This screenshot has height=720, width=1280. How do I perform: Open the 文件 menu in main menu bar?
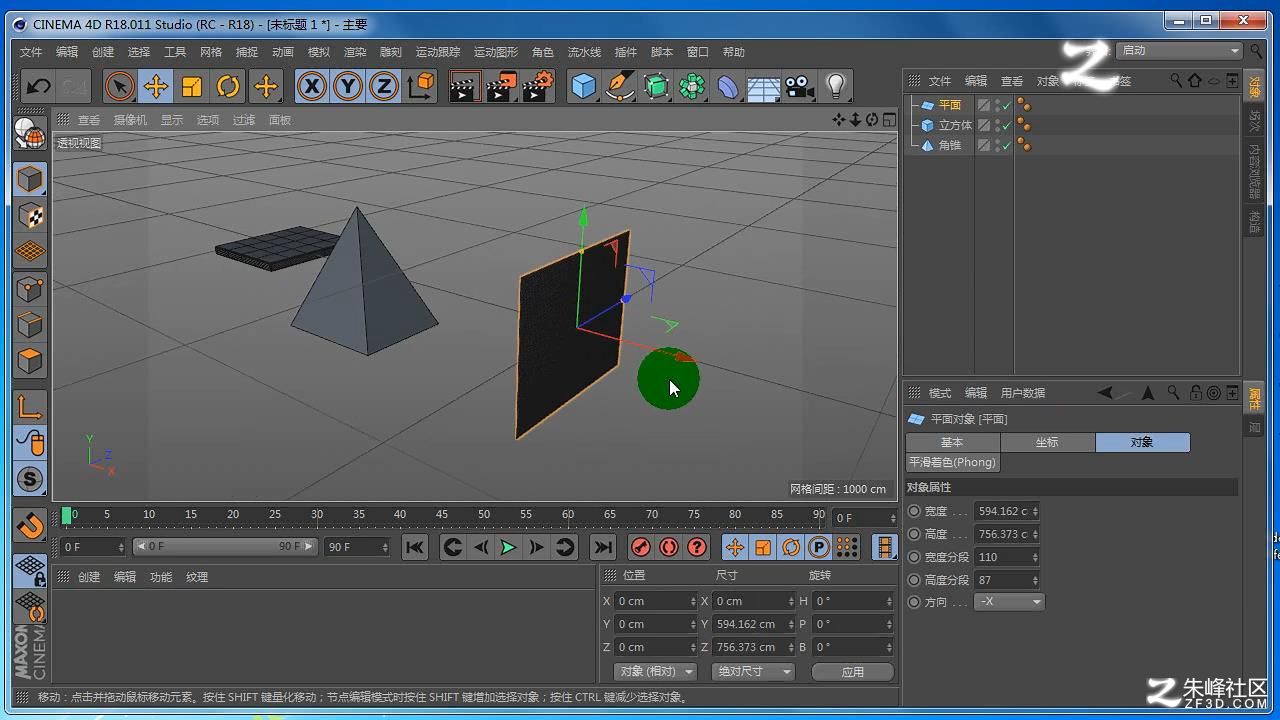31,52
